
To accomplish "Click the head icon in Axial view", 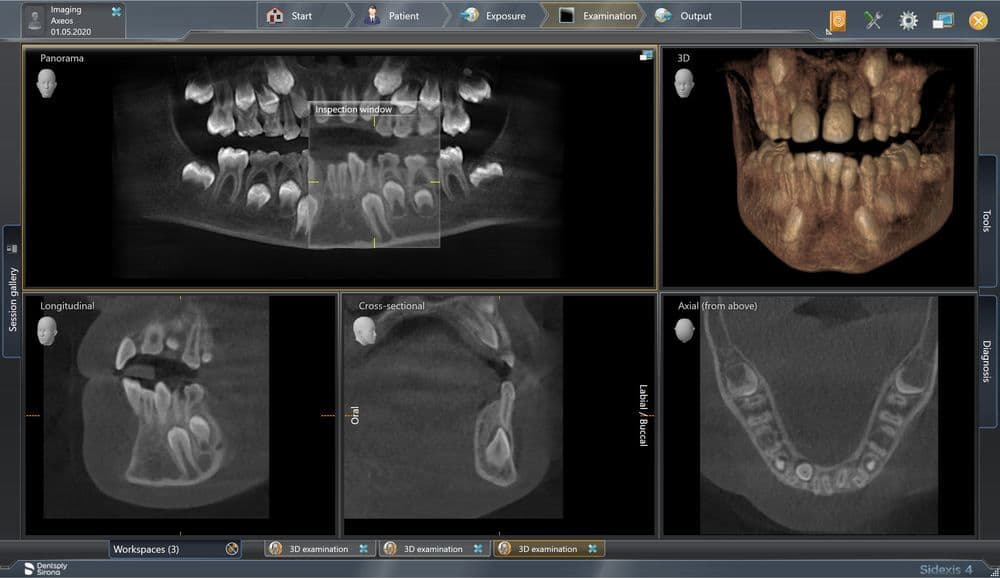I will pos(684,330).
